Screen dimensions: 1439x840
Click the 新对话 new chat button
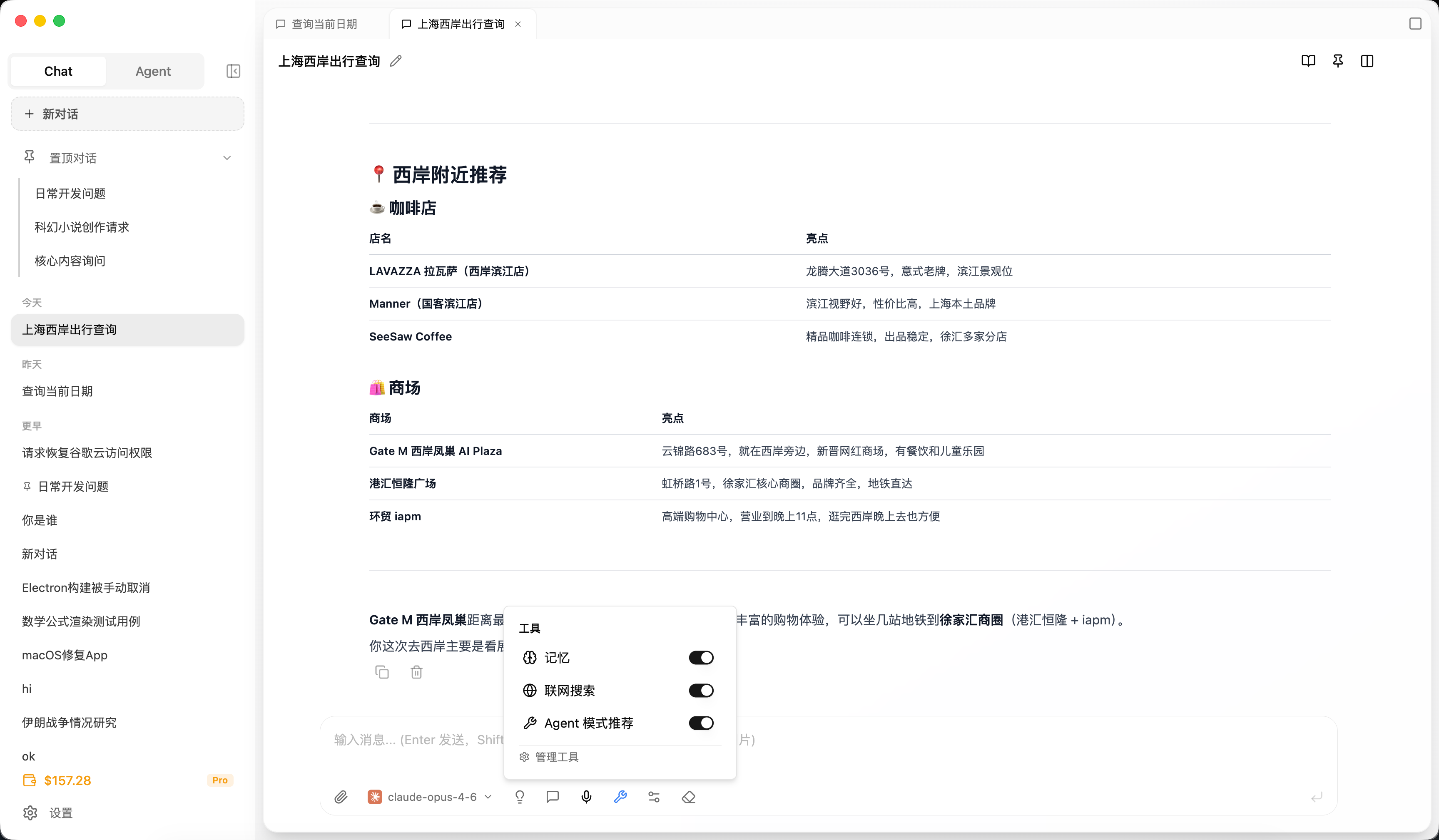[x=127, y=114]
